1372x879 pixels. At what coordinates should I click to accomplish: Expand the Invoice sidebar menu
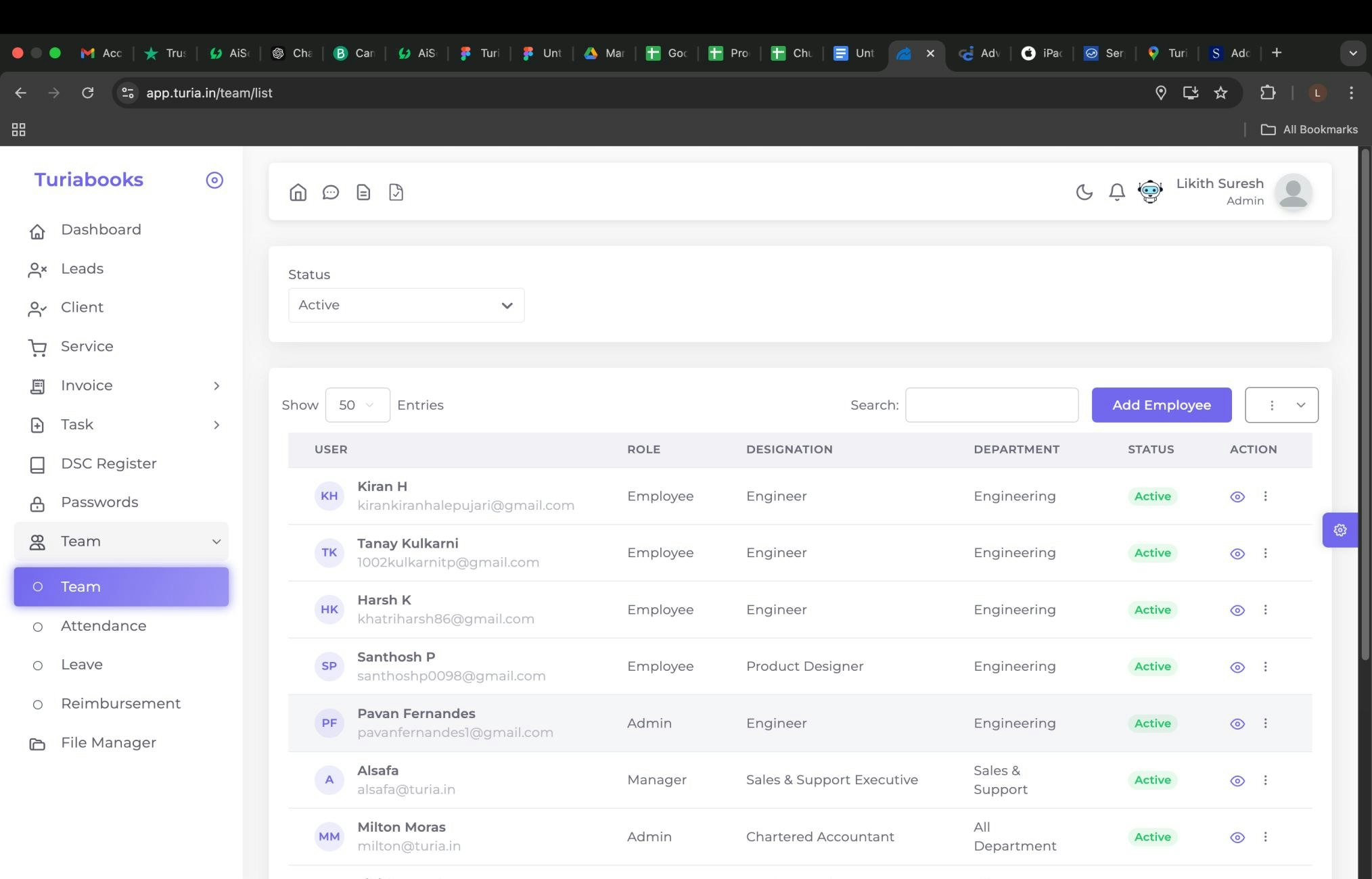[x=121, y=386]
